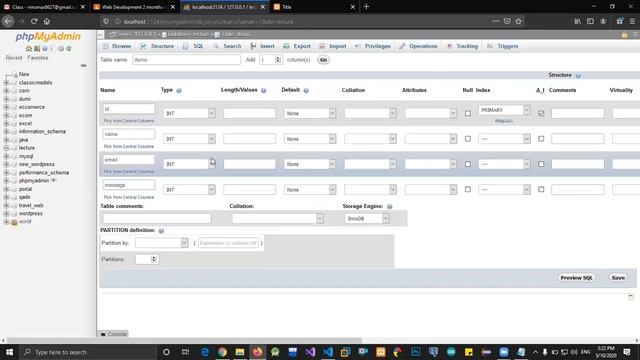640x360 pixels.
Task: Open the Firefox hamburger menu
Action: pos(632,21)
